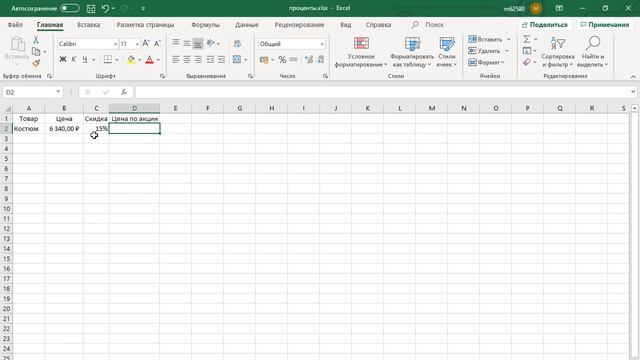Click the red Font Color letter A

[x=149, y=60]
